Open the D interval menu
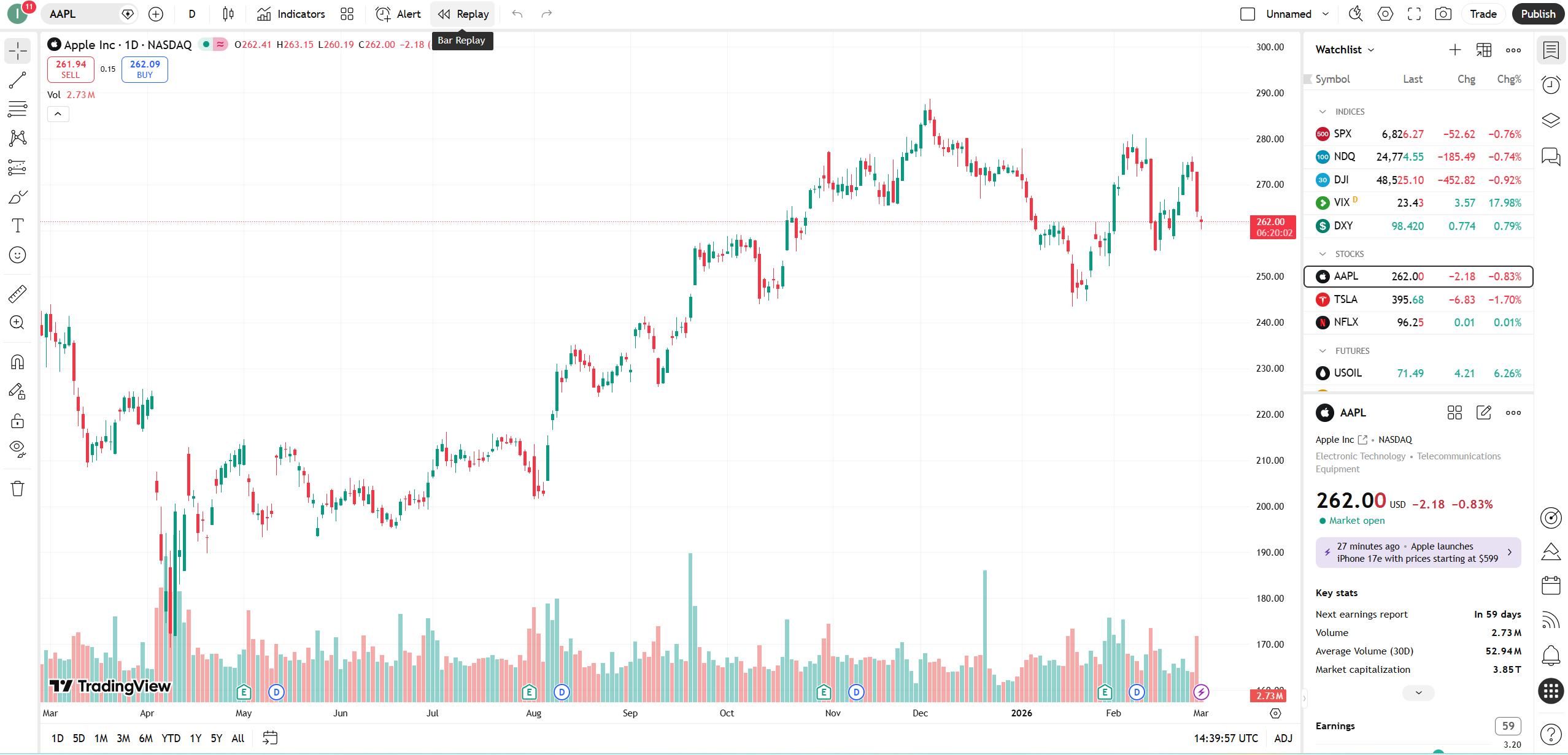Screen dimensions: 1568x755 click(x=192, y=13)
